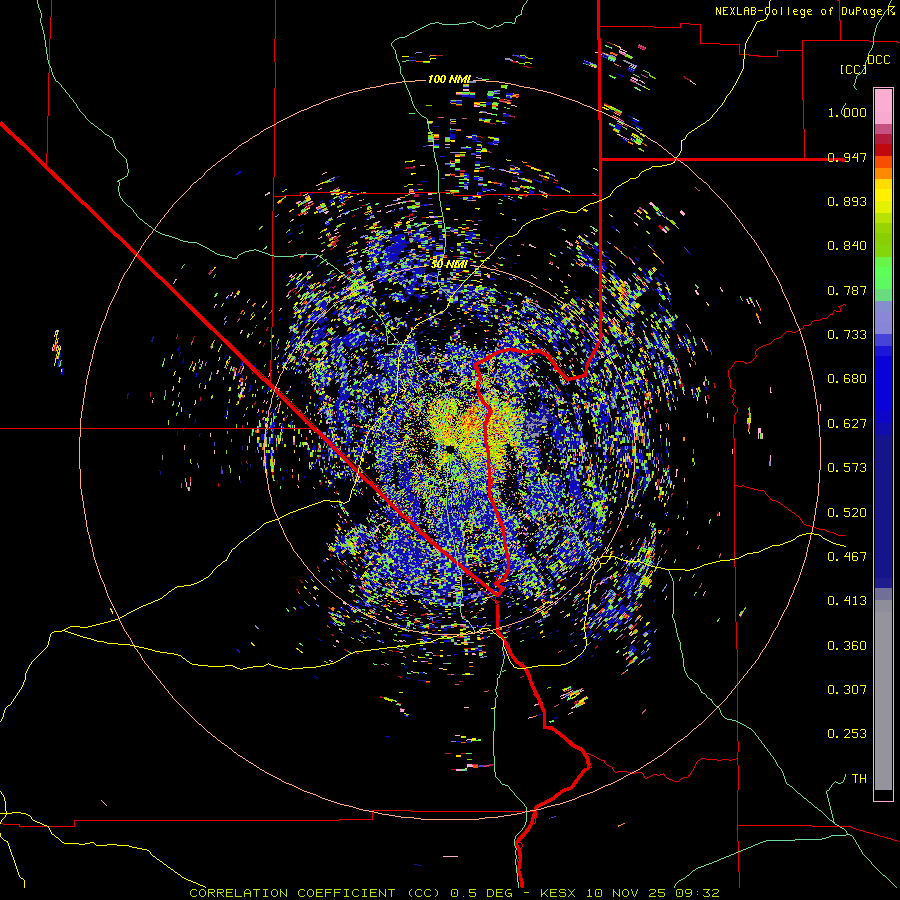This screenshot has width=900, height=900.
Task: Select the 0.840 legend value
Action: pos(847,246)
